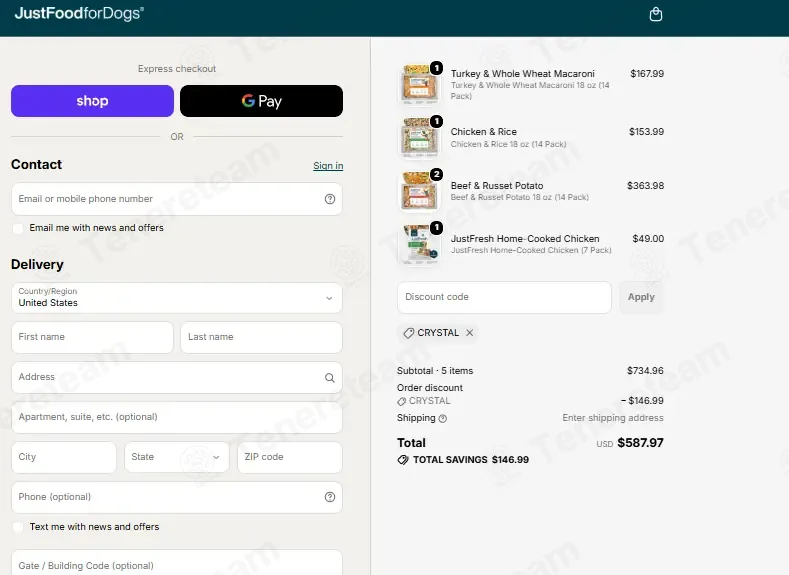789x575 pixels.
Task: Click help icon in email field
Action: 330,199
